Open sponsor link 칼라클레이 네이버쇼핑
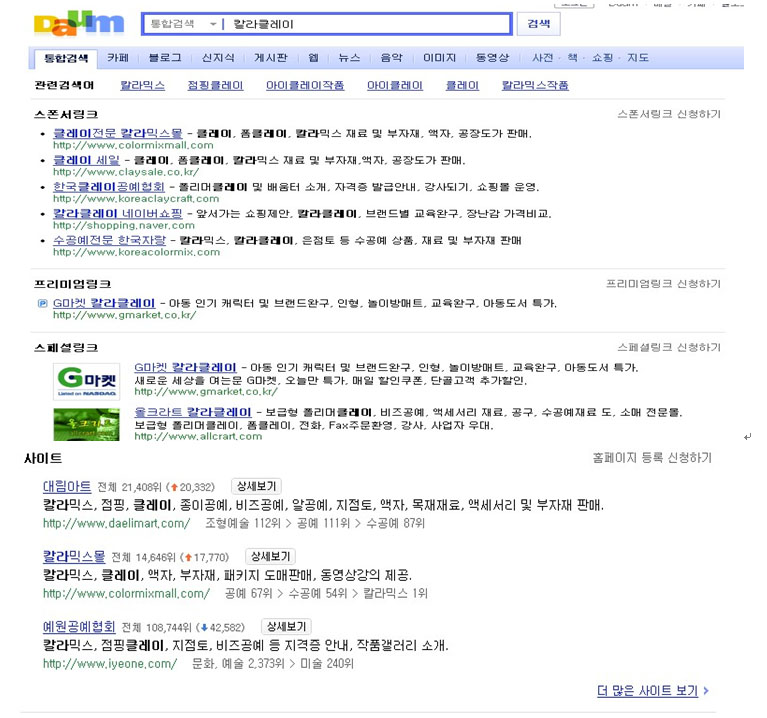 point(117,214)
